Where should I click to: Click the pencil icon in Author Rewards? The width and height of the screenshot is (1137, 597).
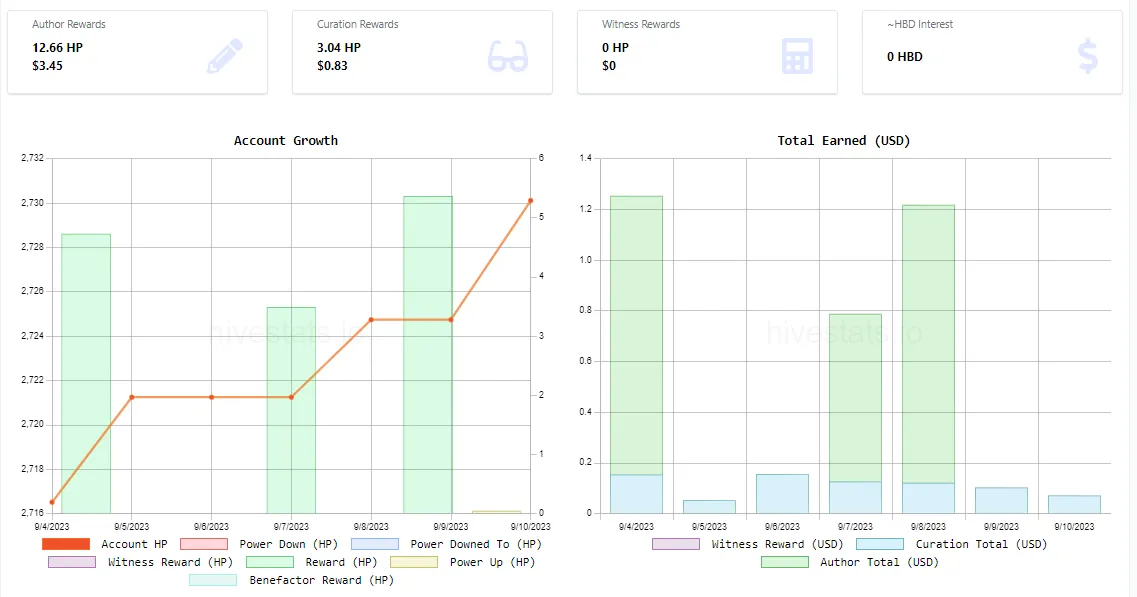(x=225, y=56)
